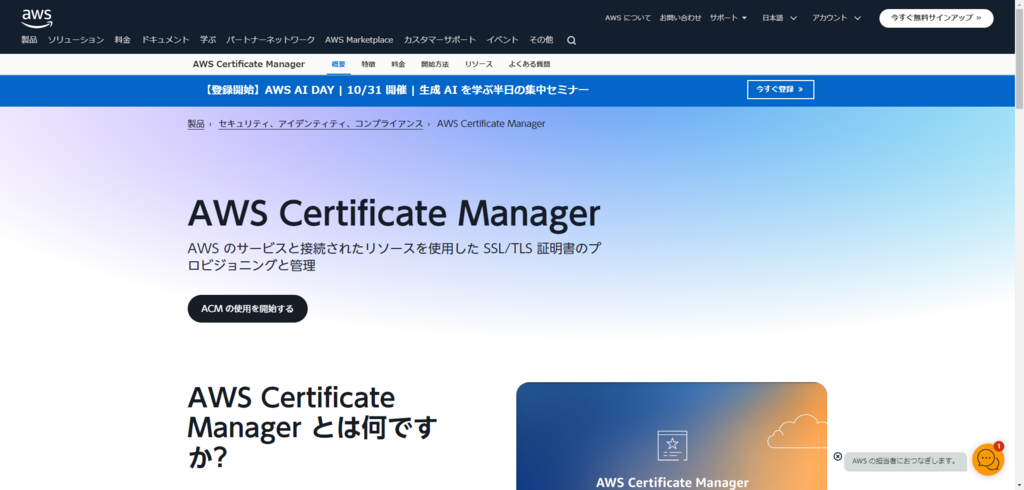
Task: Open お問い合わせ link
Action: click(680, 18)
